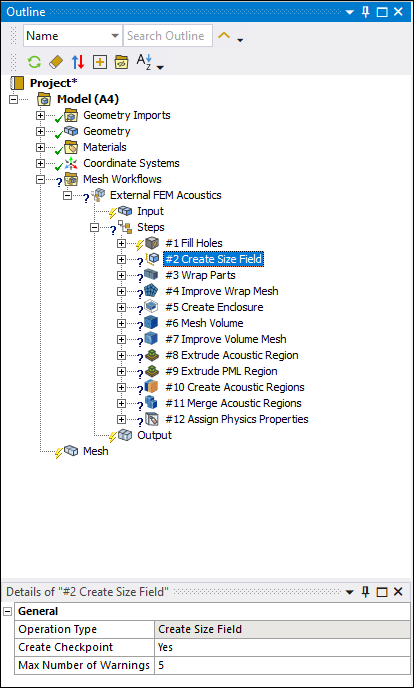Click the Max Number of Warnings value 5
414x688 pixels.
[282, 665]
